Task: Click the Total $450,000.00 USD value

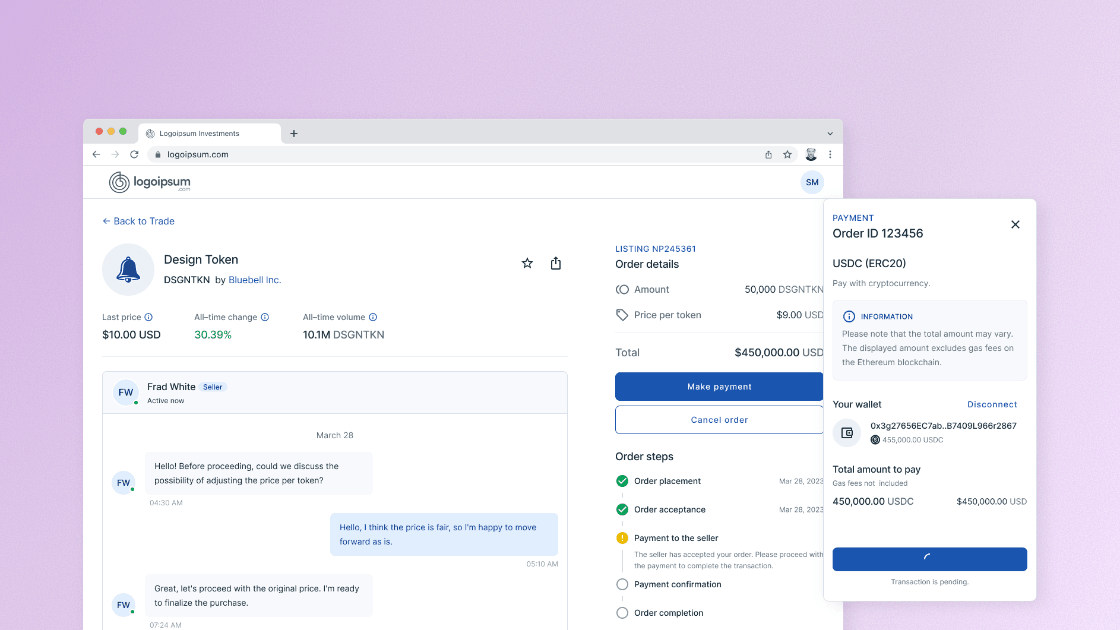Action: (779, 352)
